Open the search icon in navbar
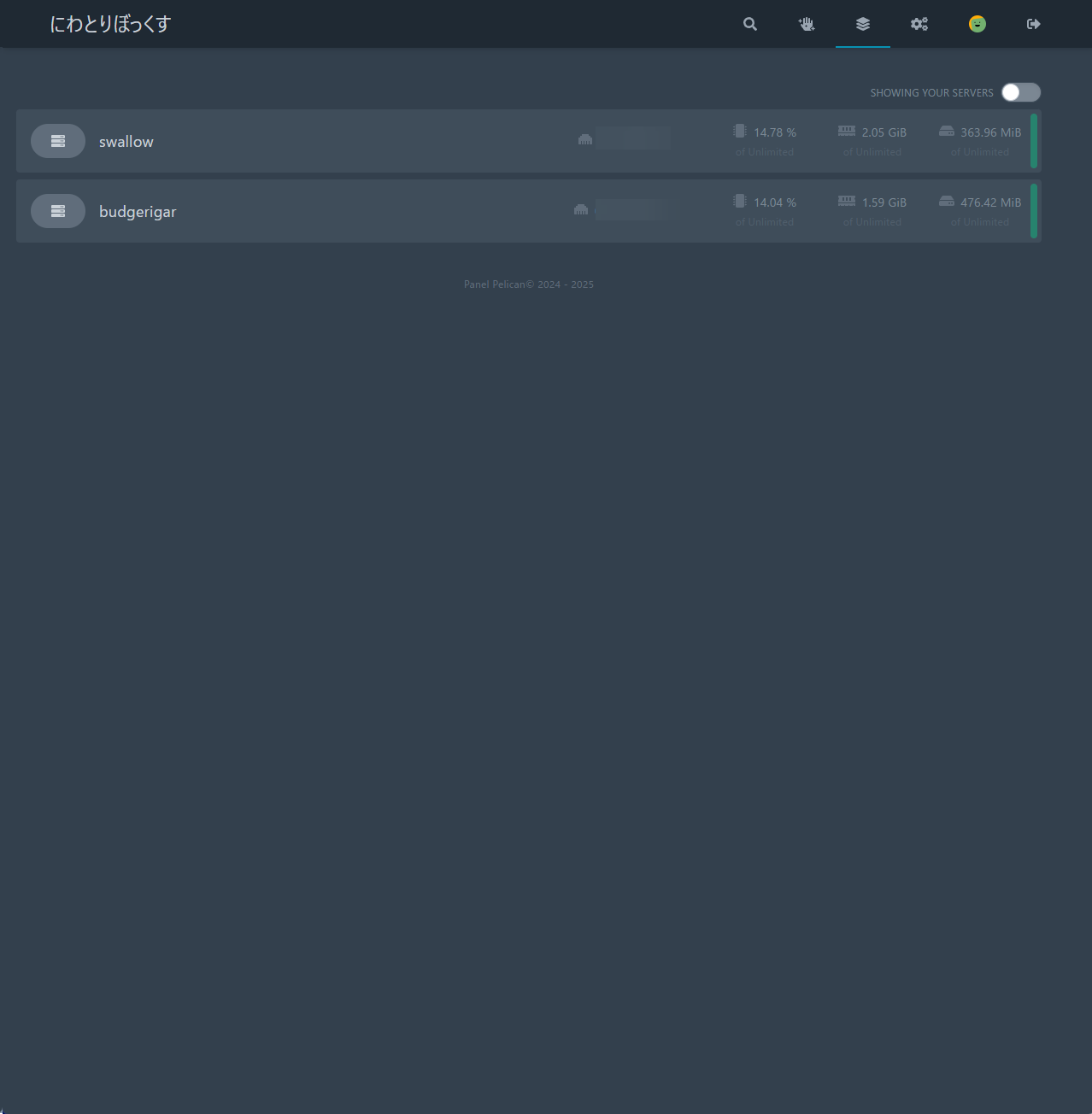Image resolution: width=1092 pixels, height=1114 pixels. [750, 24]
